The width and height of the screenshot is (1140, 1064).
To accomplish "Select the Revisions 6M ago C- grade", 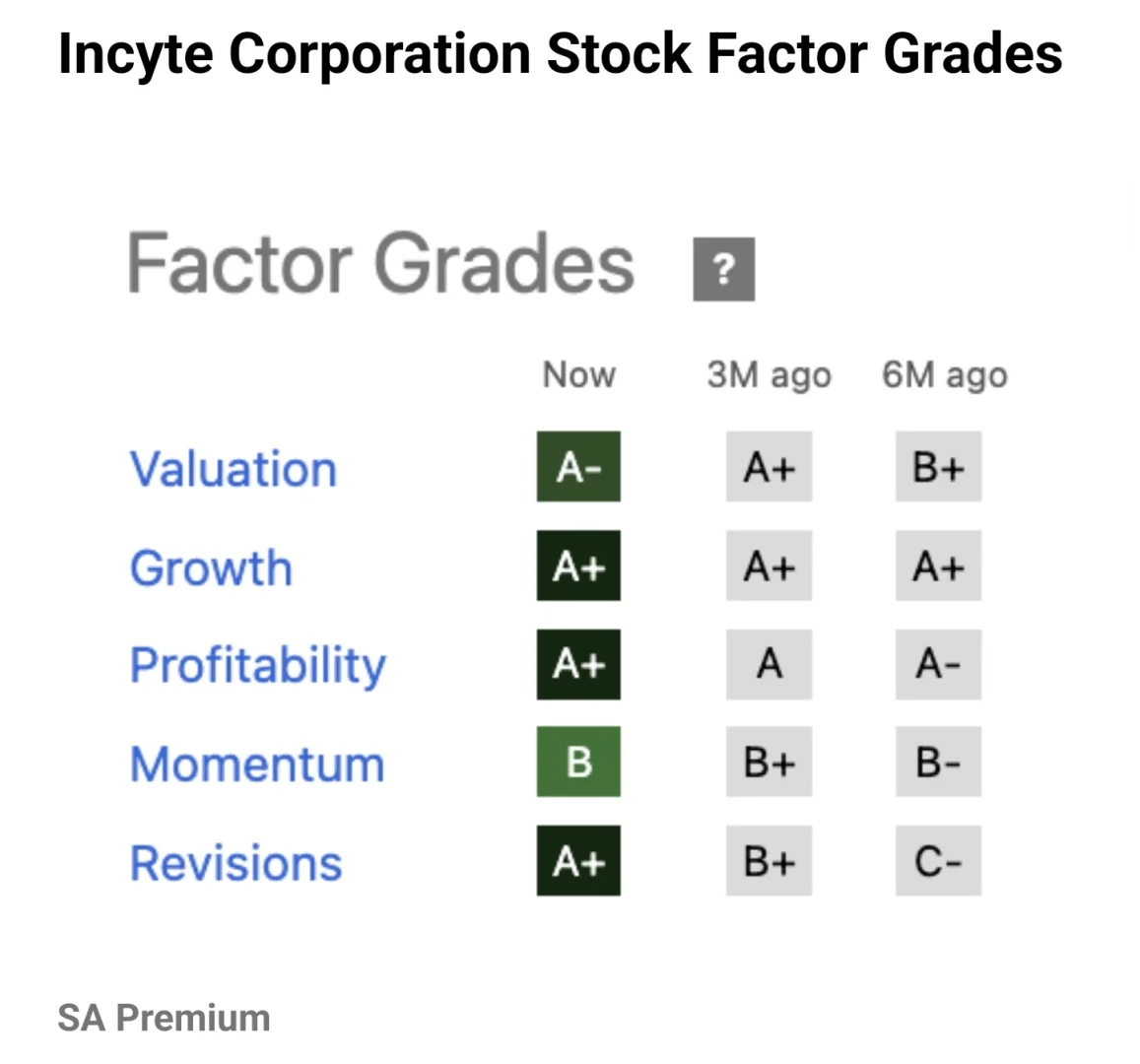I will (x=938, y=861).
